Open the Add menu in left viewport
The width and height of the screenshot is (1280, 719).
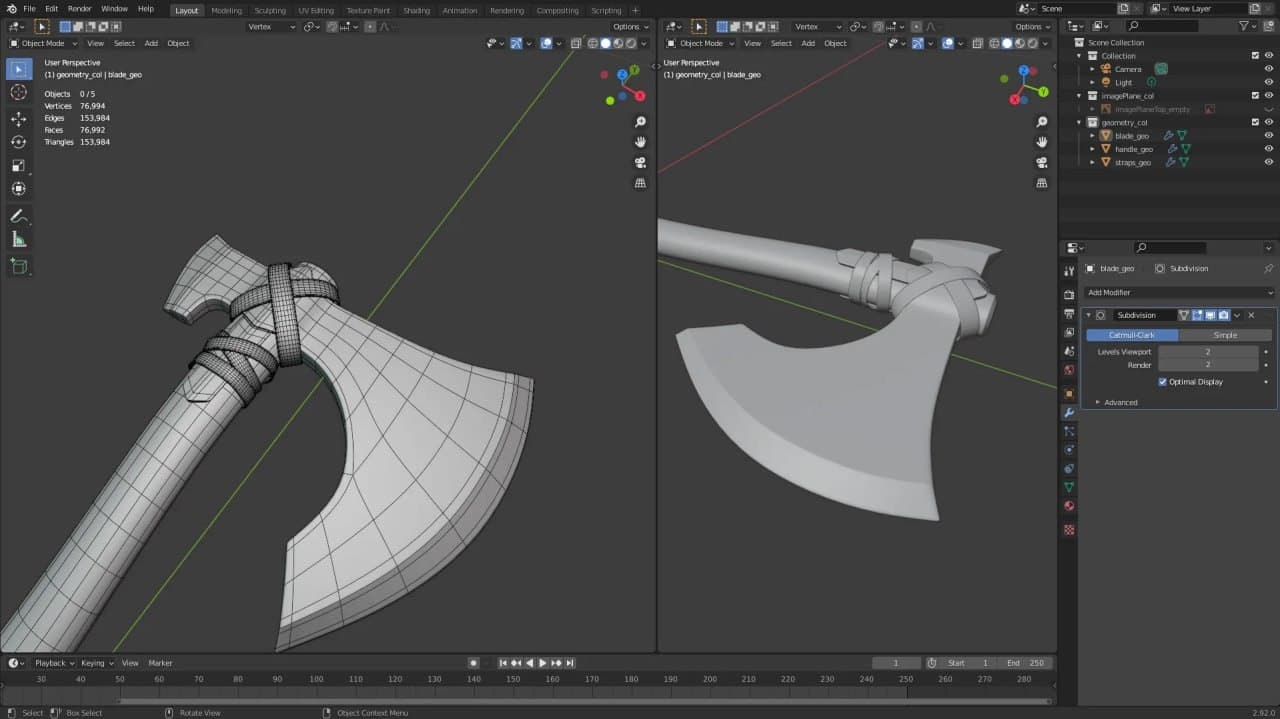coord(151,43)
